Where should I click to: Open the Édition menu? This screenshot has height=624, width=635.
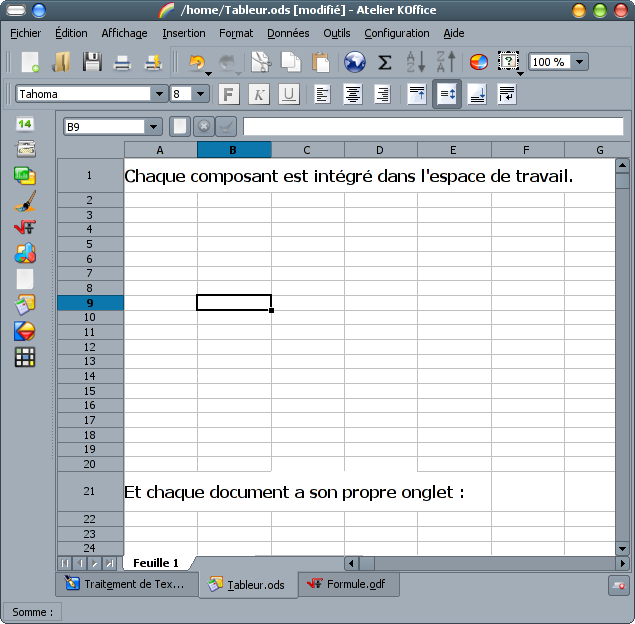[x=71, y=33]
